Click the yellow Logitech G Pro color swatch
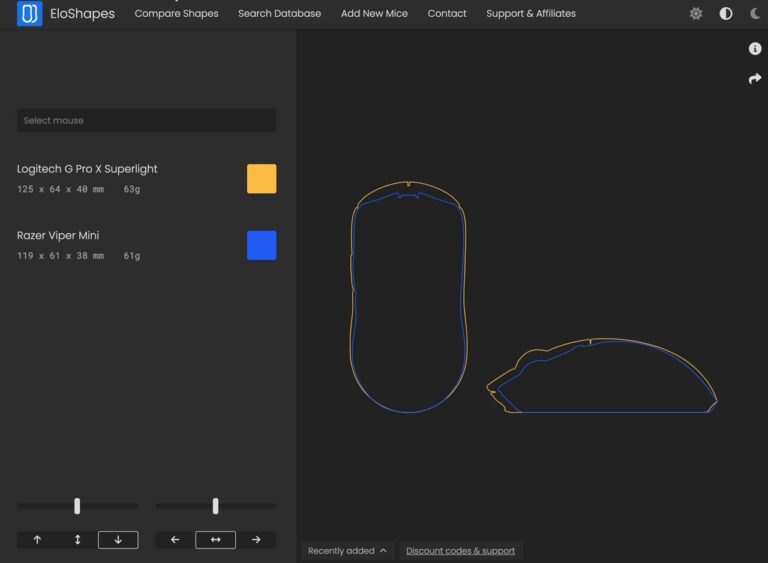Viewport: 768px width, 563px height. 261,179
